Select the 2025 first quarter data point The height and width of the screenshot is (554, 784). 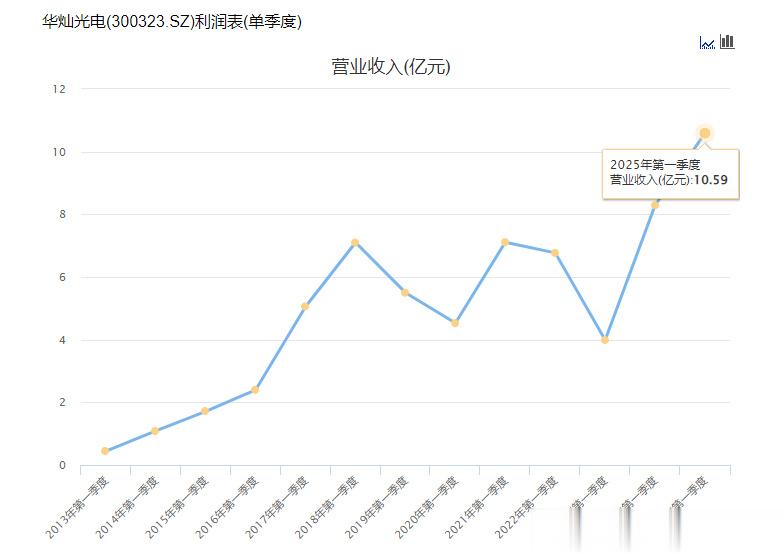click(x=704, y=133)
